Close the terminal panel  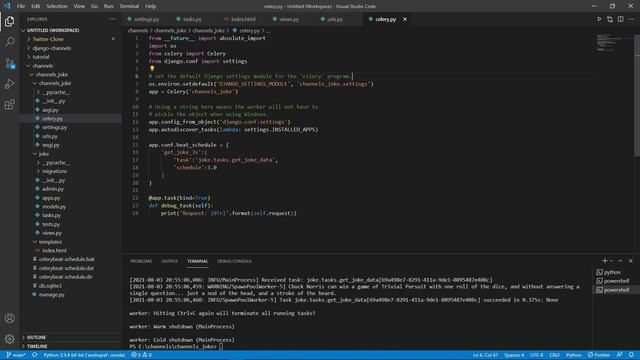(631, 261)
